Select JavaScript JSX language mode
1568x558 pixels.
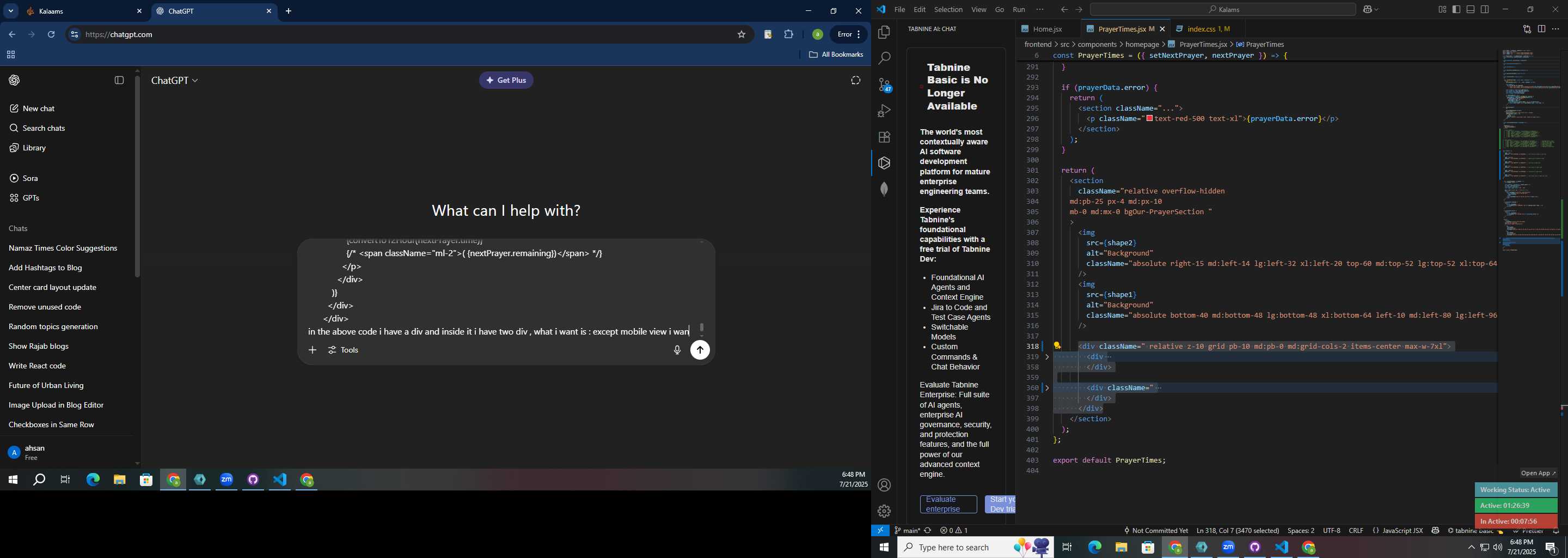click(1403, 531)
